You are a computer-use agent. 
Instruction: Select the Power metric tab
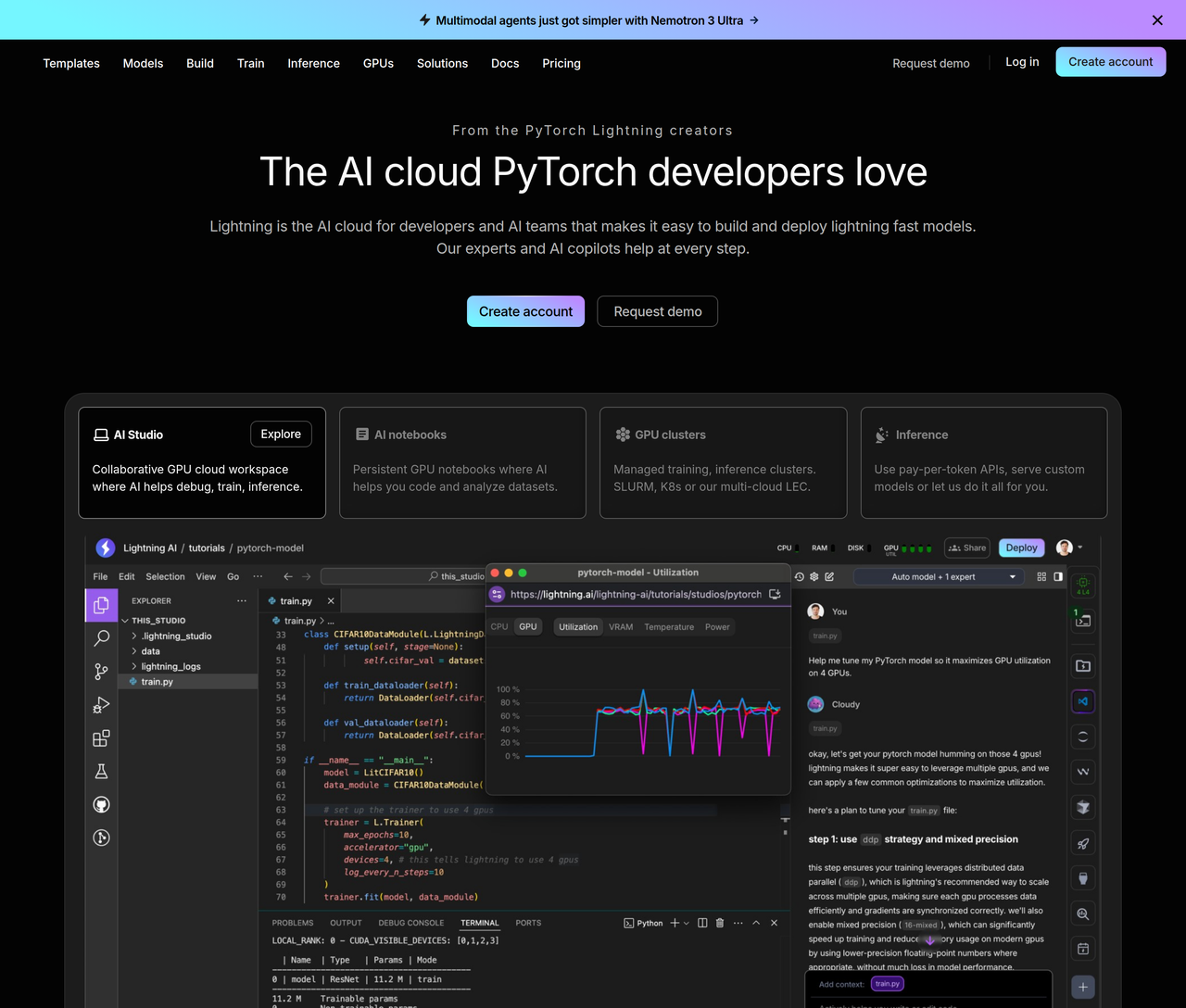[x=717, y=627]
